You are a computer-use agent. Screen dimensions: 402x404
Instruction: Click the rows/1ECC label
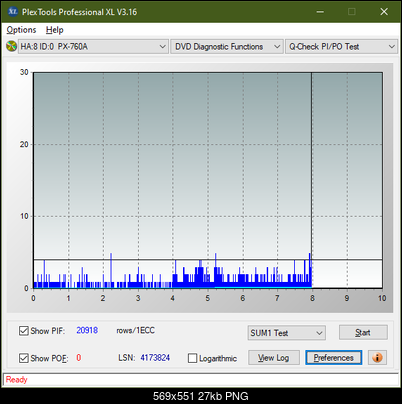(x=135, y=330)
